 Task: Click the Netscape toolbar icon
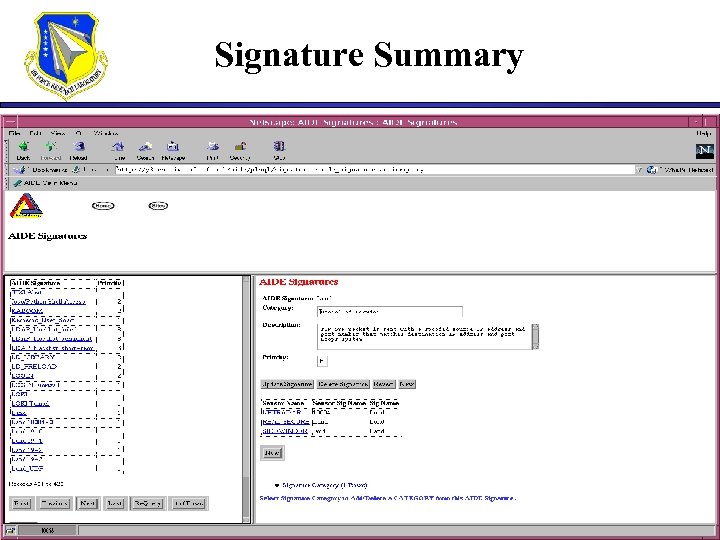point(173,146)
